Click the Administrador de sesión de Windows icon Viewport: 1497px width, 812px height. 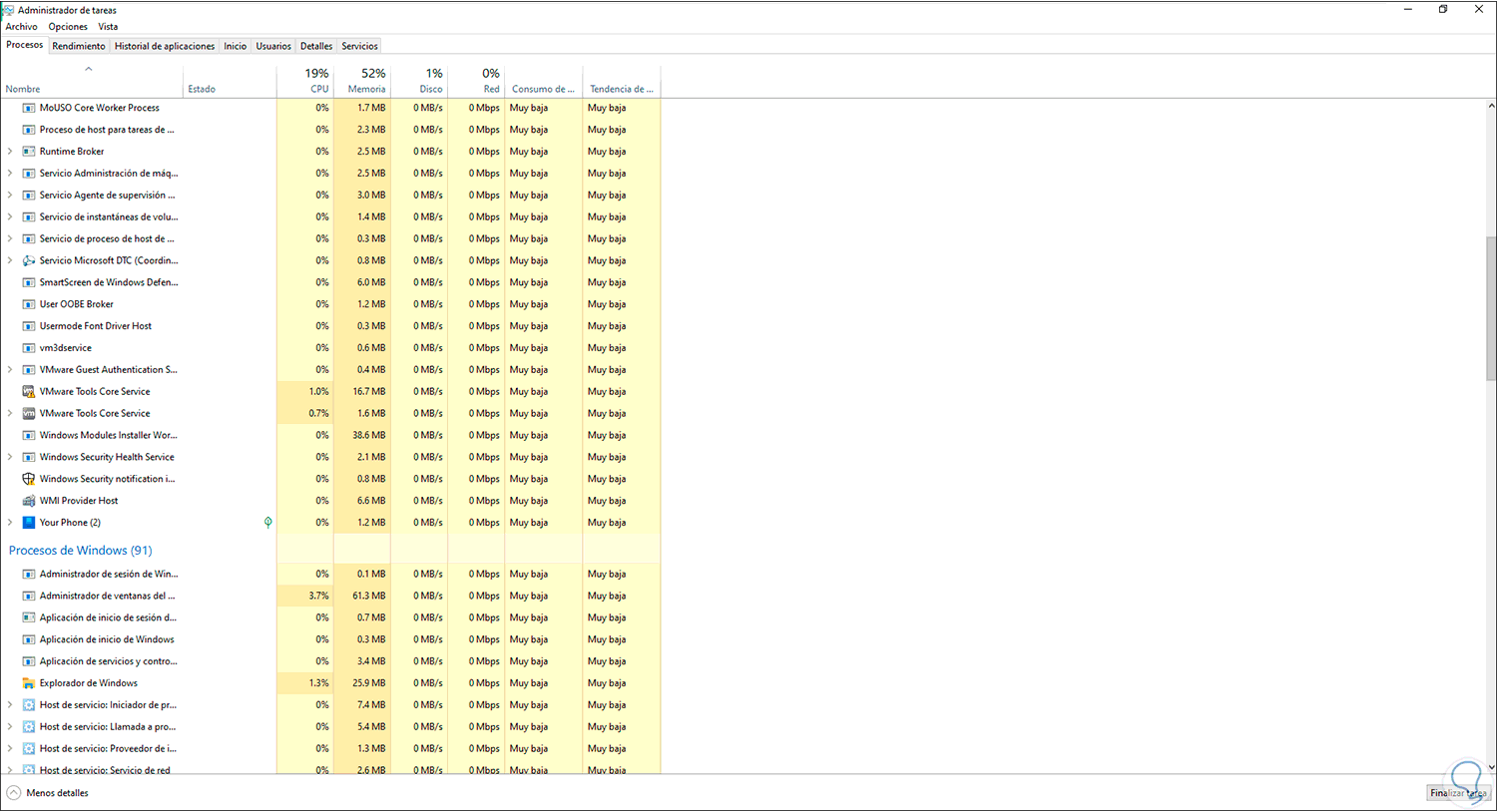pos(29,575)
